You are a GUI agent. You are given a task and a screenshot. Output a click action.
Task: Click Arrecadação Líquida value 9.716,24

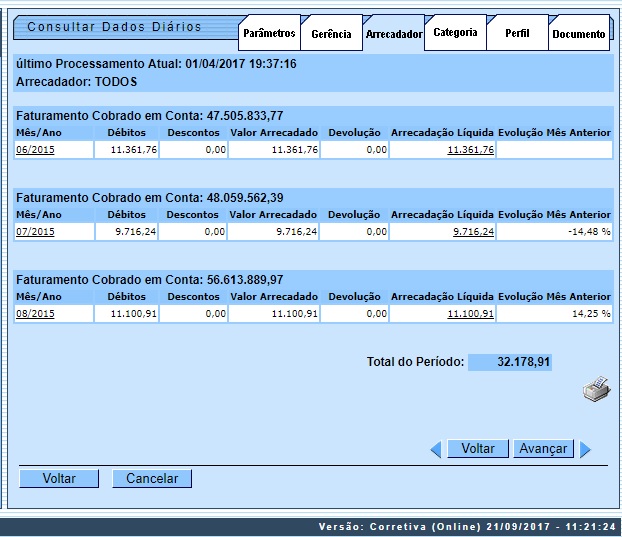click(473, 232)
